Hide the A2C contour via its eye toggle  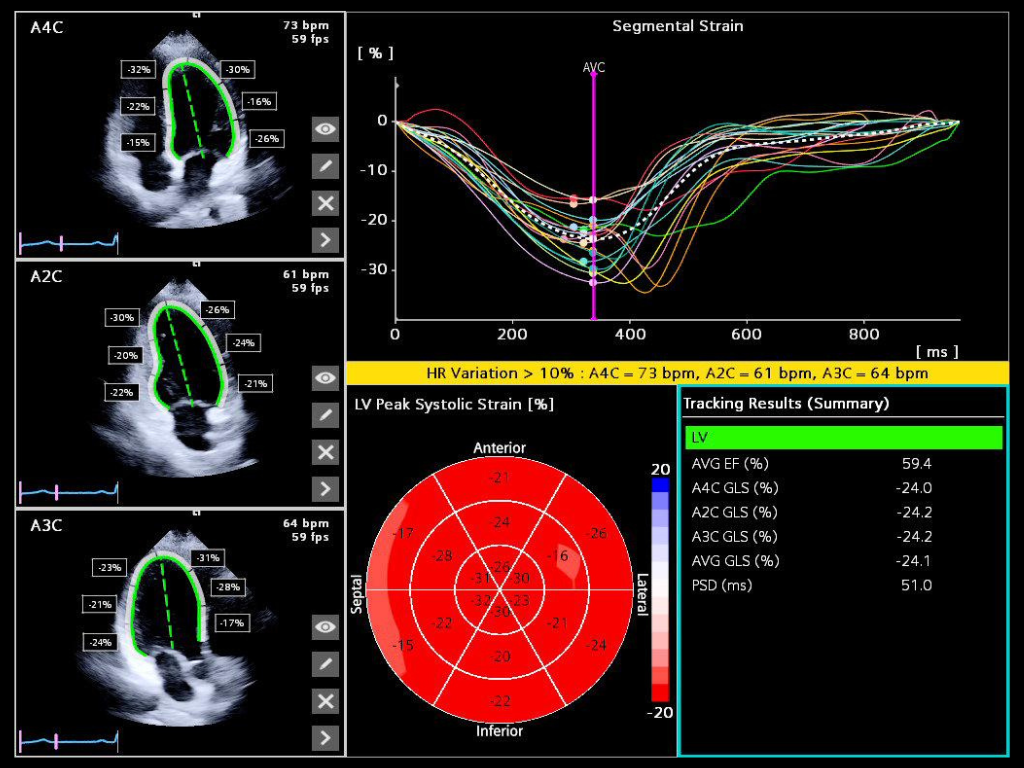coord(324,378)
